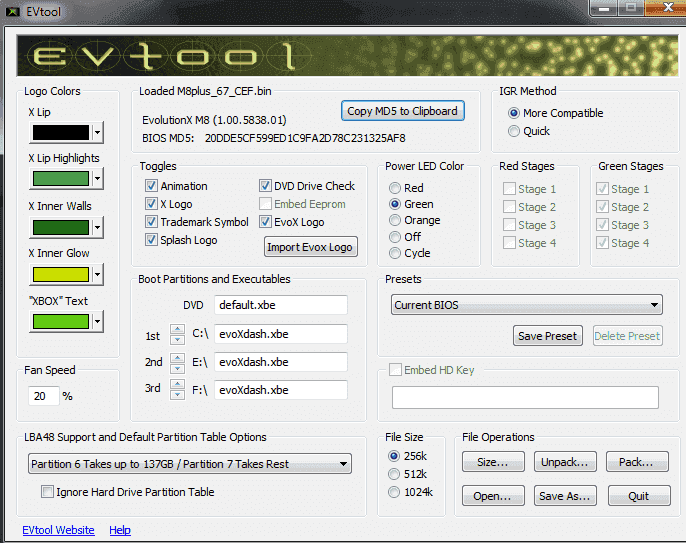The width and height of the screenshot is (686, 543).
Task: Set Power LED Color to Orange
Action: tap(395, 220)
